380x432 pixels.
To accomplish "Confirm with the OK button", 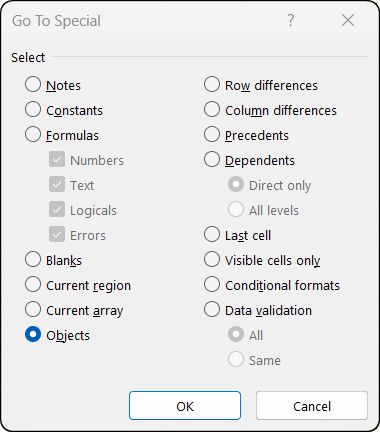I will [185, 406].
